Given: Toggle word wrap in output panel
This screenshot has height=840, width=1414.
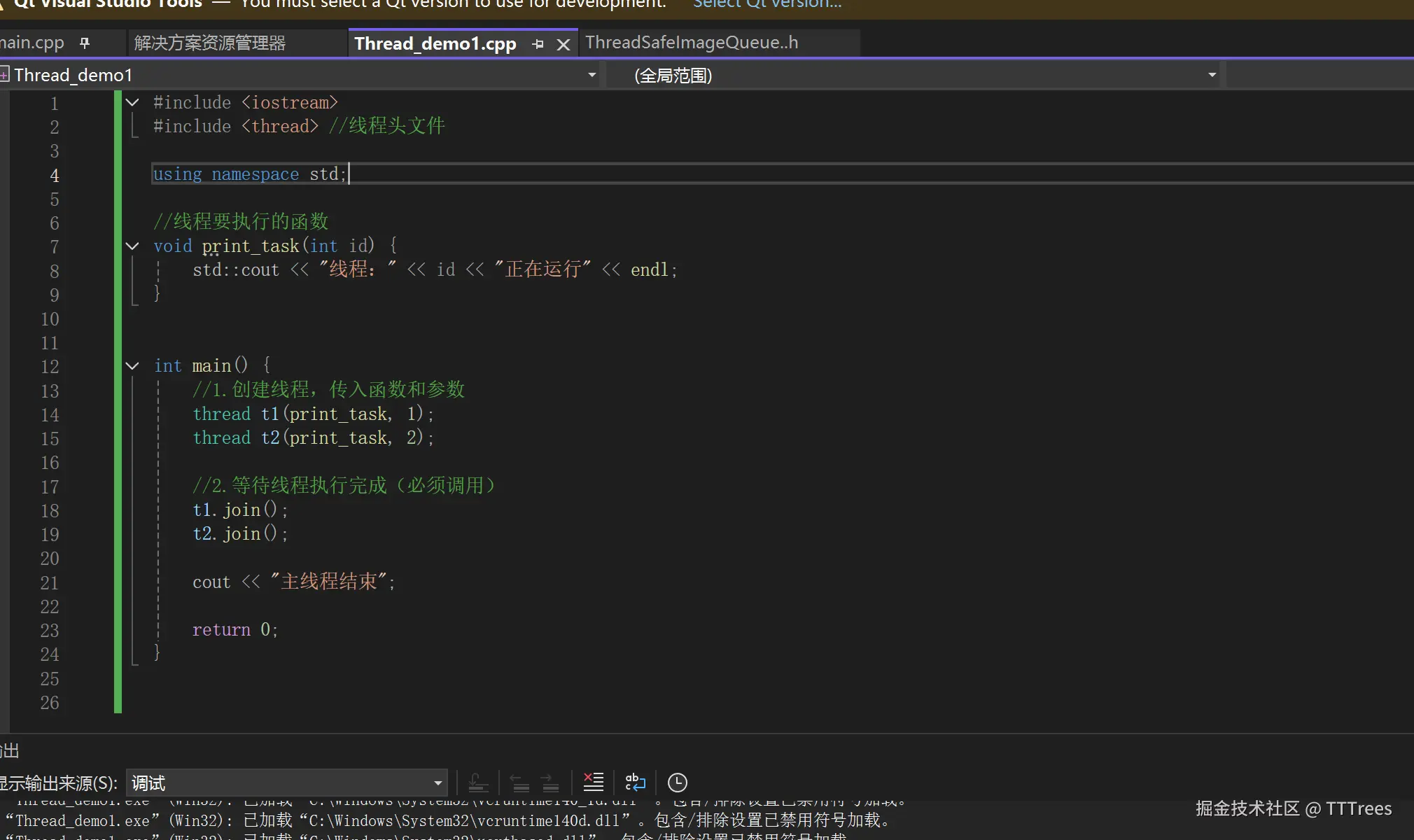Looking at the screenshot, I should coord(635,782).
